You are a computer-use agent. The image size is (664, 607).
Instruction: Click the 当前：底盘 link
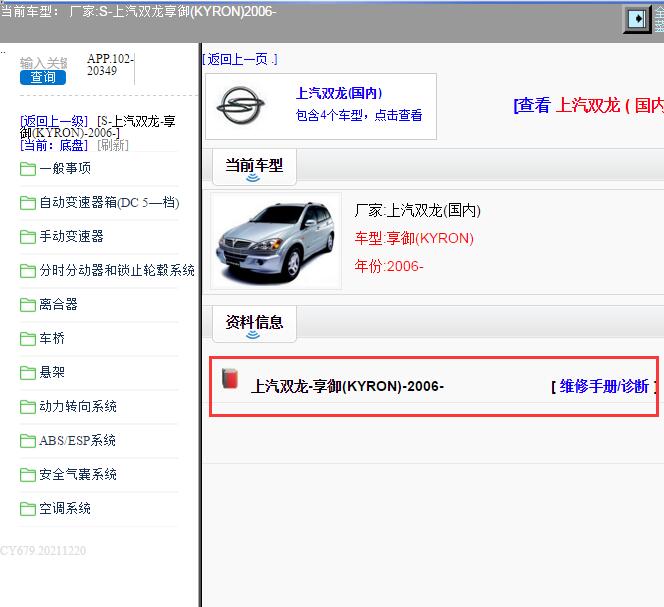(x=54, y=145)
